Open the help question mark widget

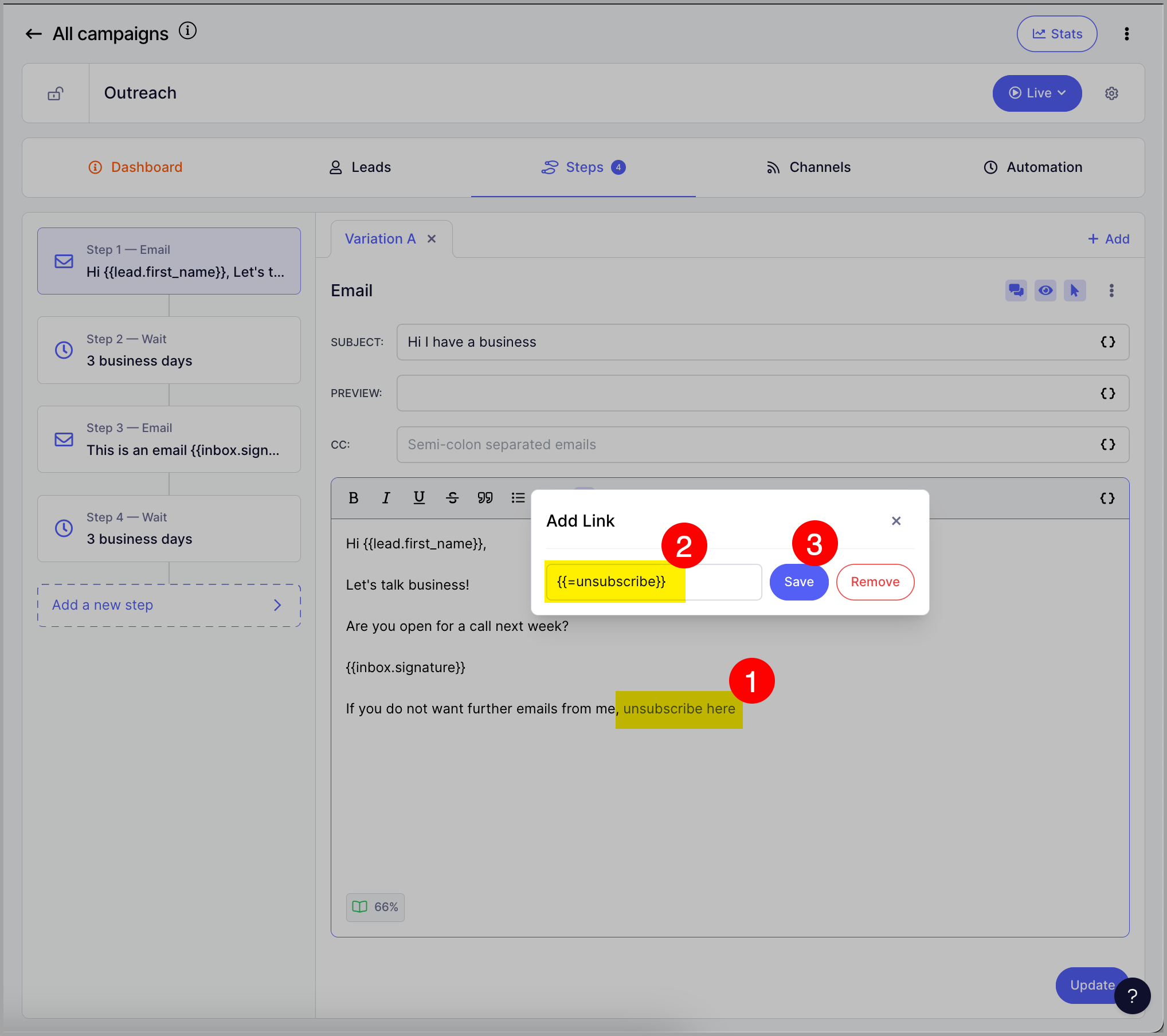point(1133,996)
